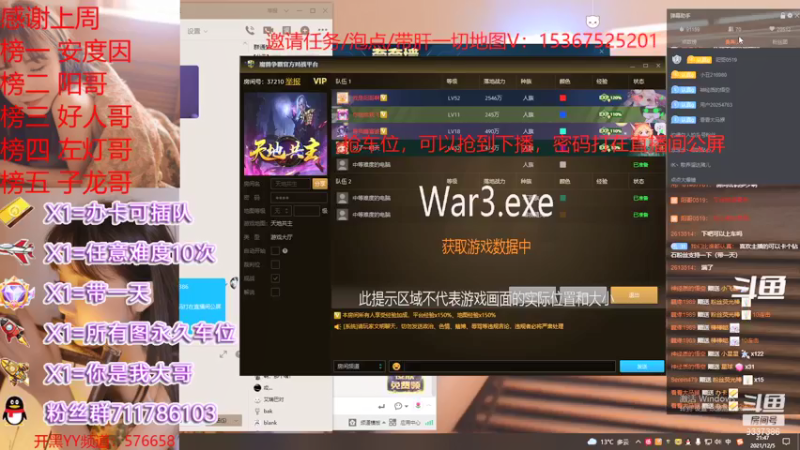
Task: Open the room channel dropdown beside the chat input
Action: coord(359,366)
